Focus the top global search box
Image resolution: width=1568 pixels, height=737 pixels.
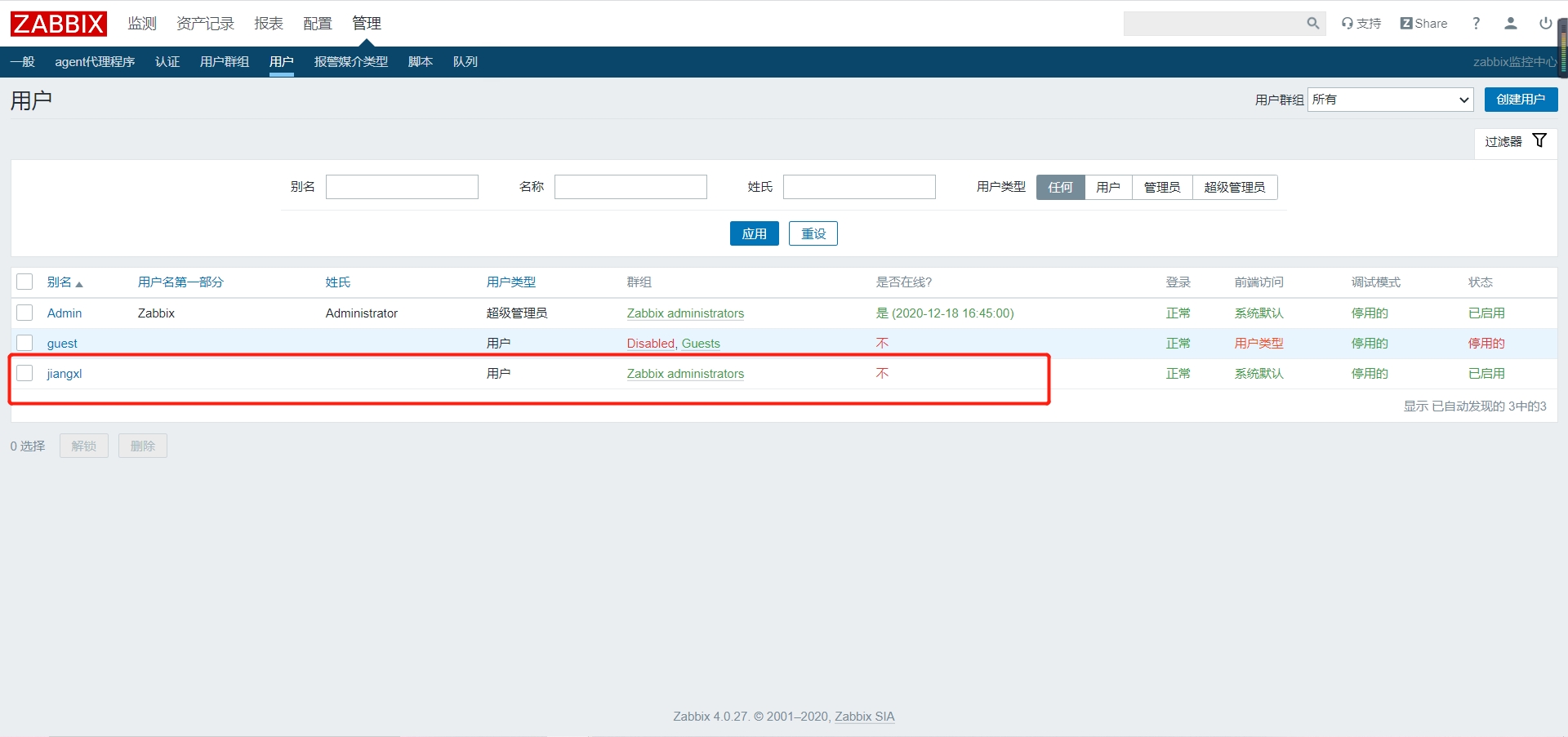coord(1214,24)
